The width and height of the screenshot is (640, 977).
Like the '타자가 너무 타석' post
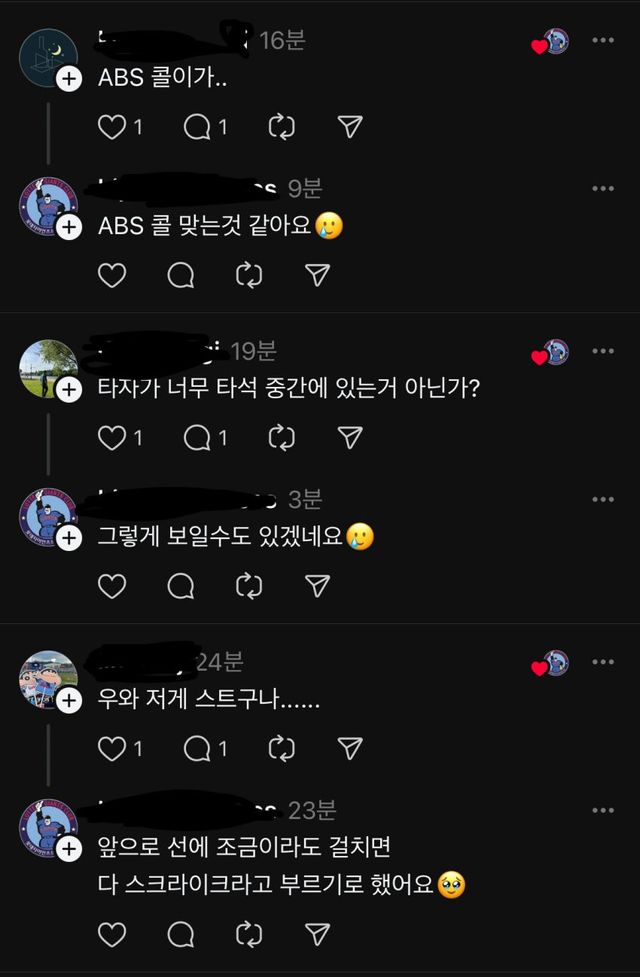[x=112, y=437]
